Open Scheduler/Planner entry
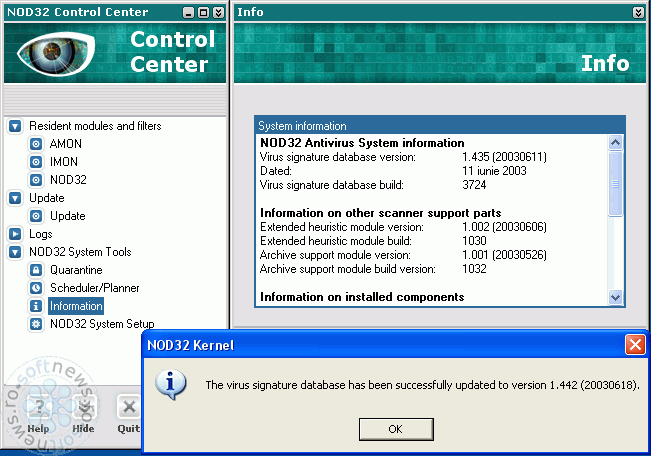 [x=95, y=288]
